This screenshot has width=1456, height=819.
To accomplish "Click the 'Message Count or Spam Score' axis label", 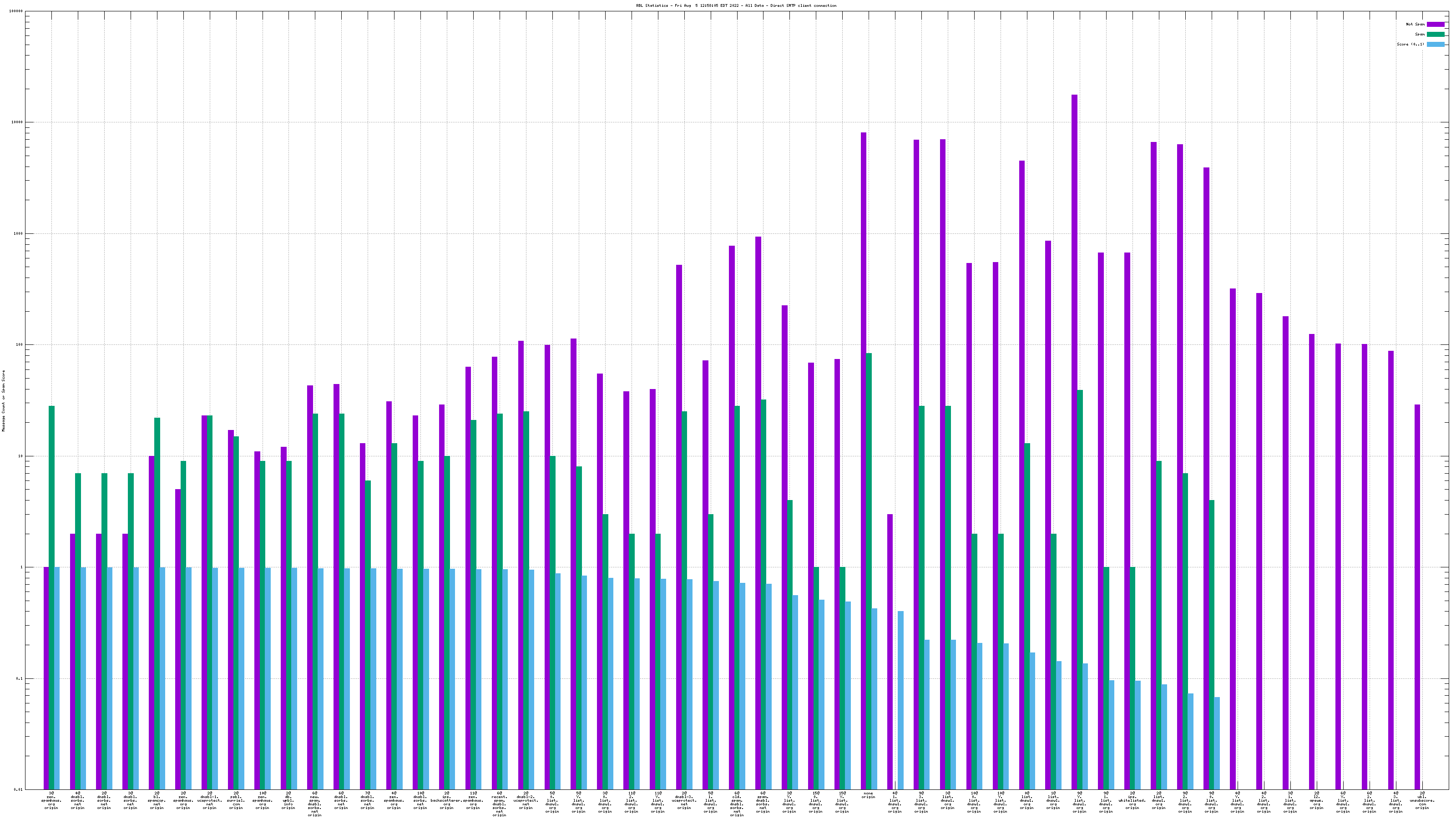I will (3, 401).
